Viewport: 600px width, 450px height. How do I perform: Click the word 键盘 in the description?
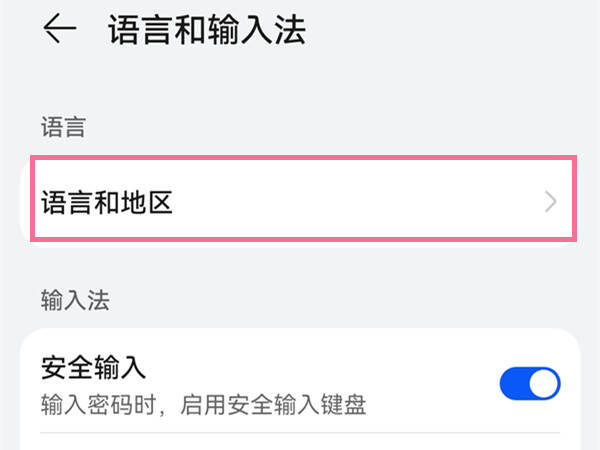click(343, 405)
